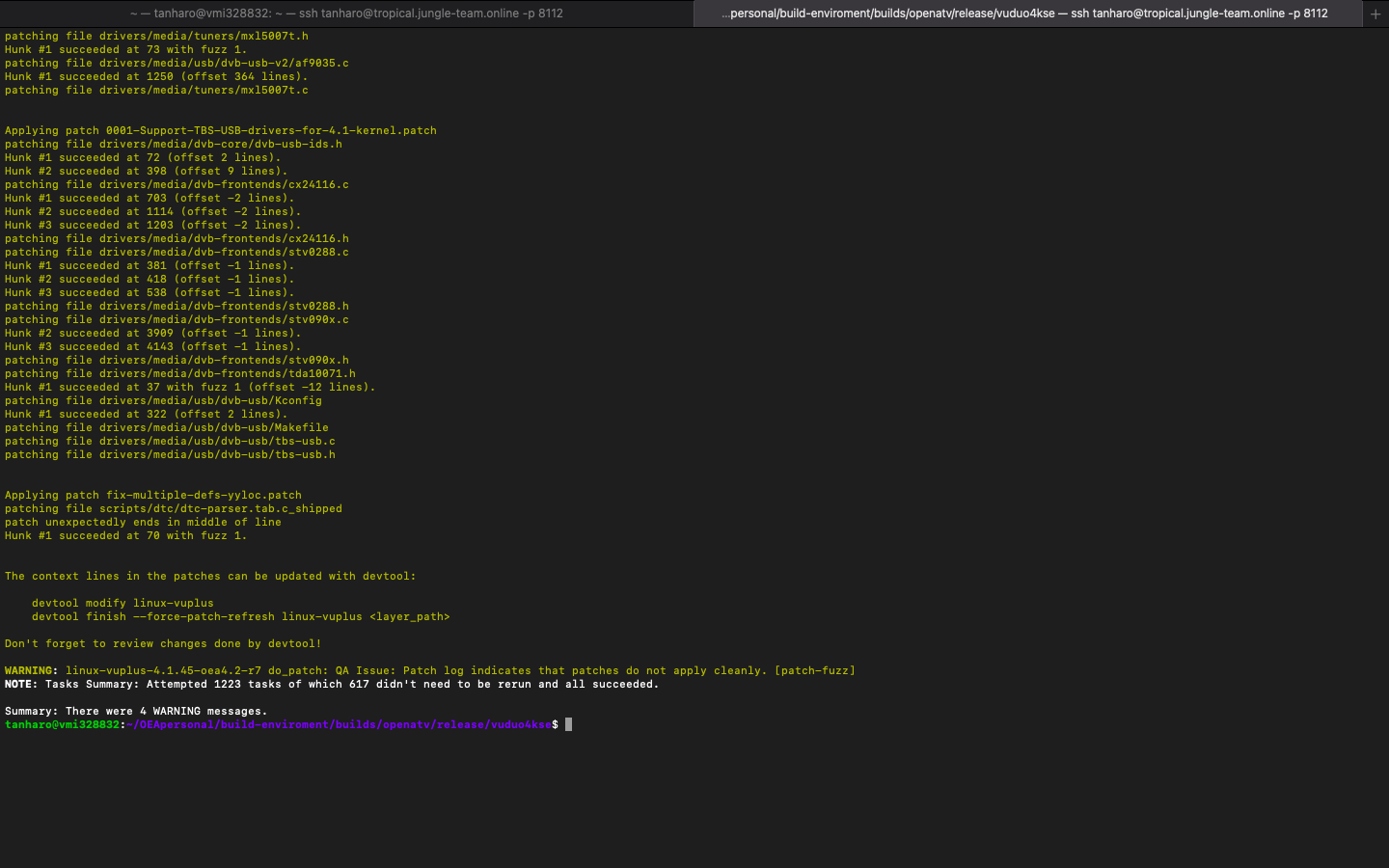Viewport: 1389px width, 868px height.
Task: Click 'patch unexpectedly ends in middle of line'
Action: [x=143, y=522]
